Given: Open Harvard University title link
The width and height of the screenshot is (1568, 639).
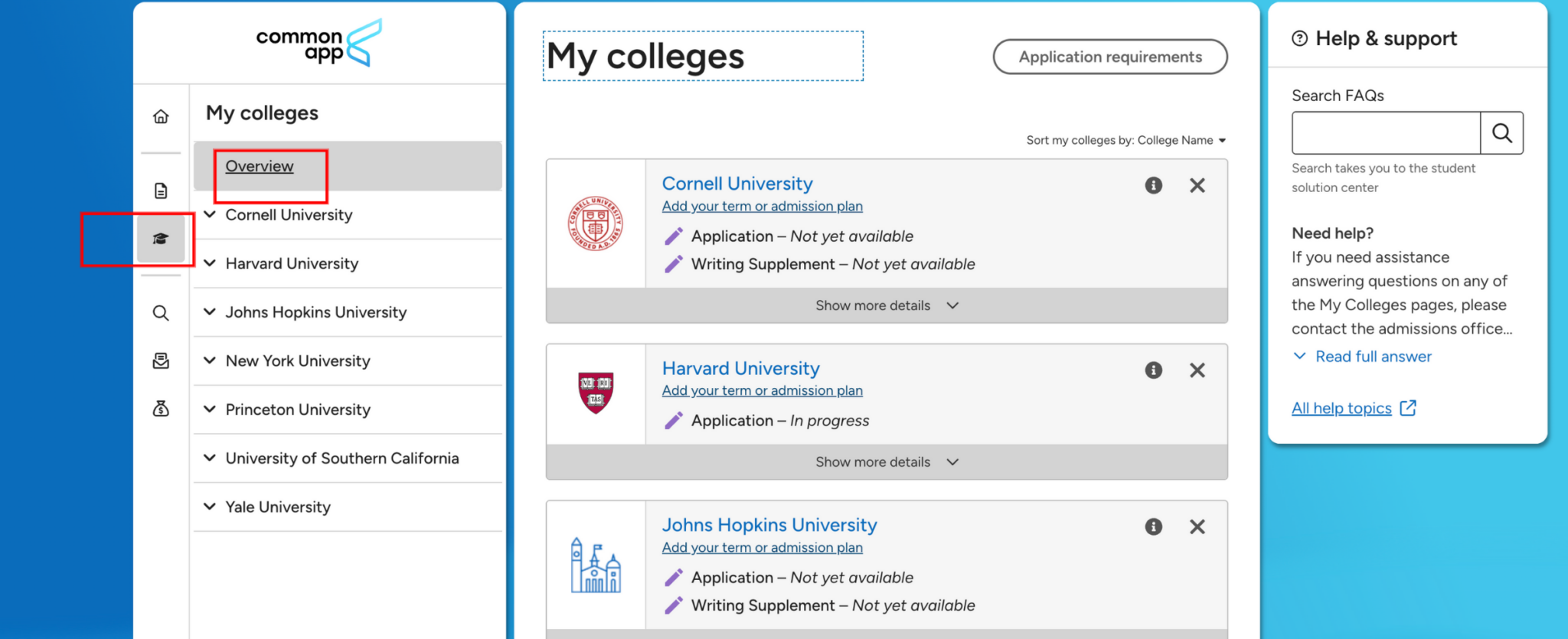Looking at the screenshot, I should pos(741,368).
